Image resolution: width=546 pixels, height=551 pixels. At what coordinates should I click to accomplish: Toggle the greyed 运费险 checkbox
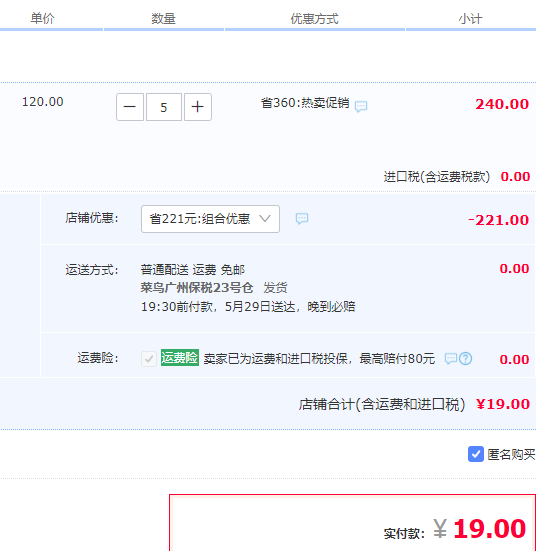coord(149,359)
